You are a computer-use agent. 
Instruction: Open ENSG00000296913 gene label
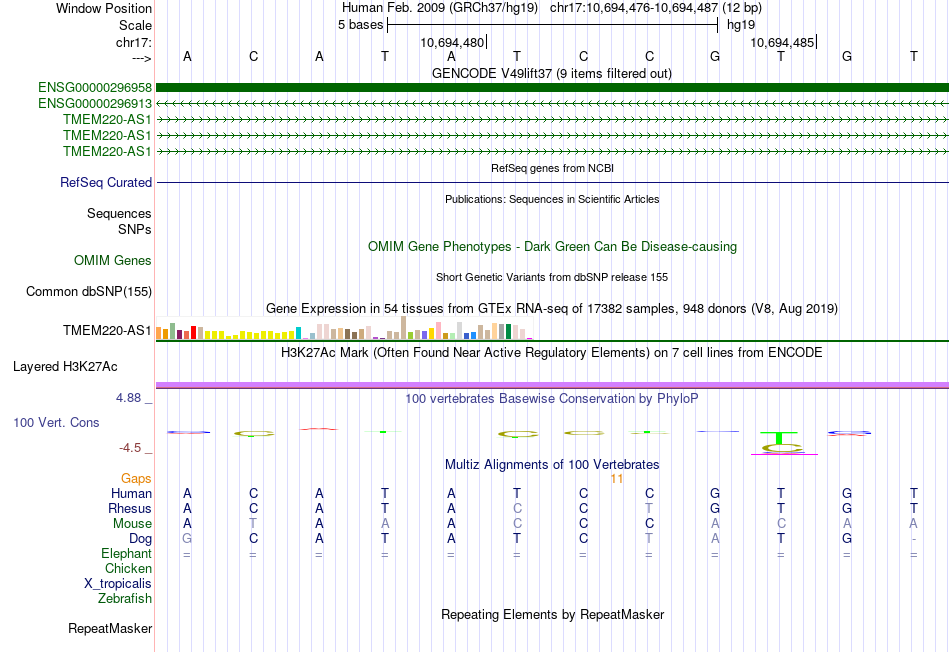tap(95, 104)
